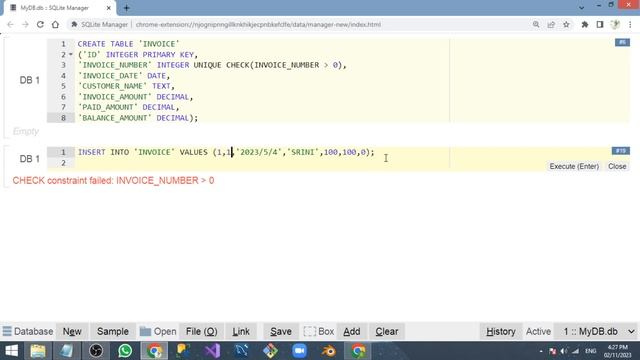The height and width of the screenshot is (360, 640).
Task: Open File Explorer from taskbar
Action: pyautogui.click(x=38, y=351)
